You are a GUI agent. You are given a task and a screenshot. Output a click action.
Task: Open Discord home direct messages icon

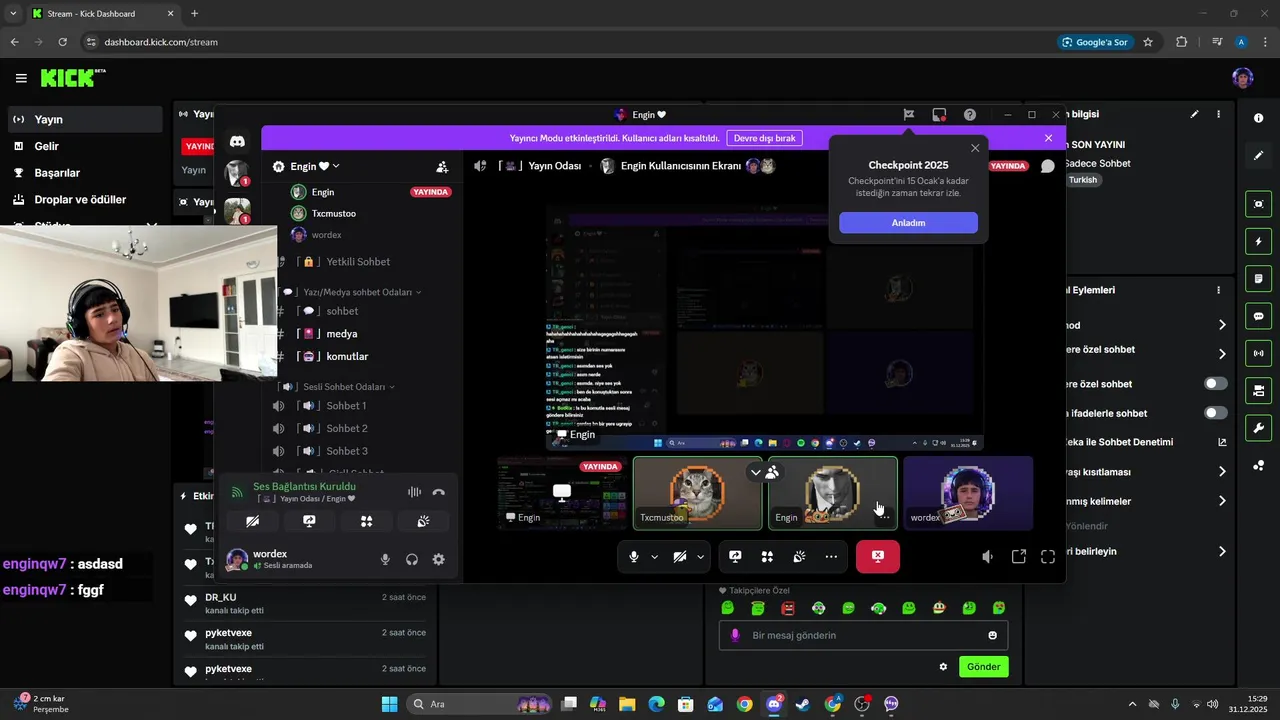coord(237,141)
